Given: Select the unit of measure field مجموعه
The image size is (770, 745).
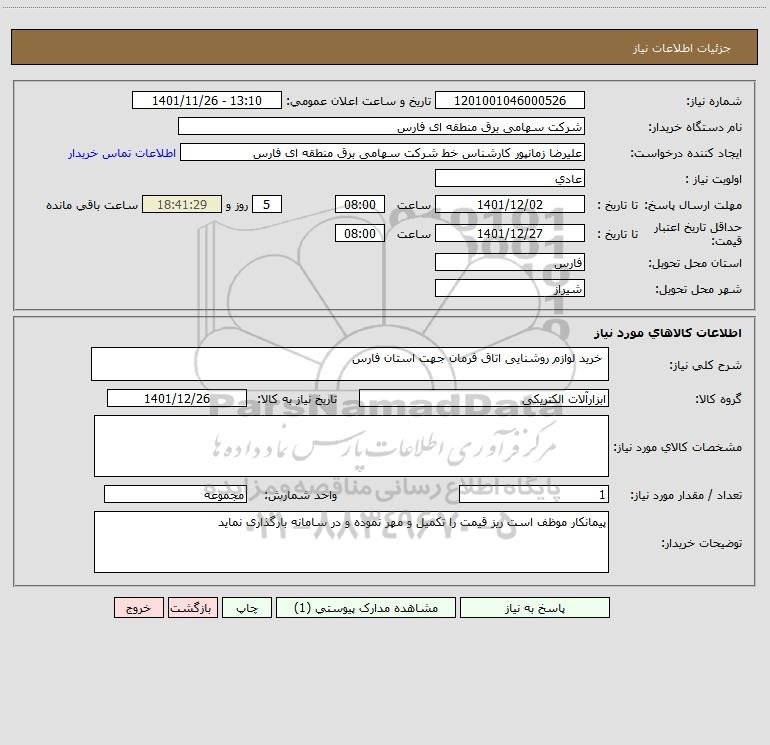Looking at the screenshot, I should click(175, 495).
